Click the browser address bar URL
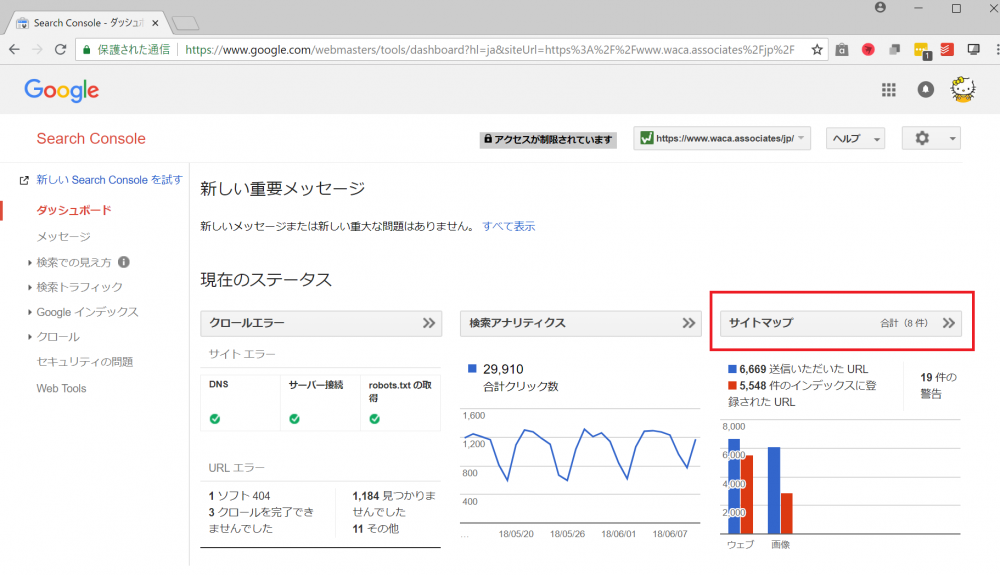 coord(490,50)
